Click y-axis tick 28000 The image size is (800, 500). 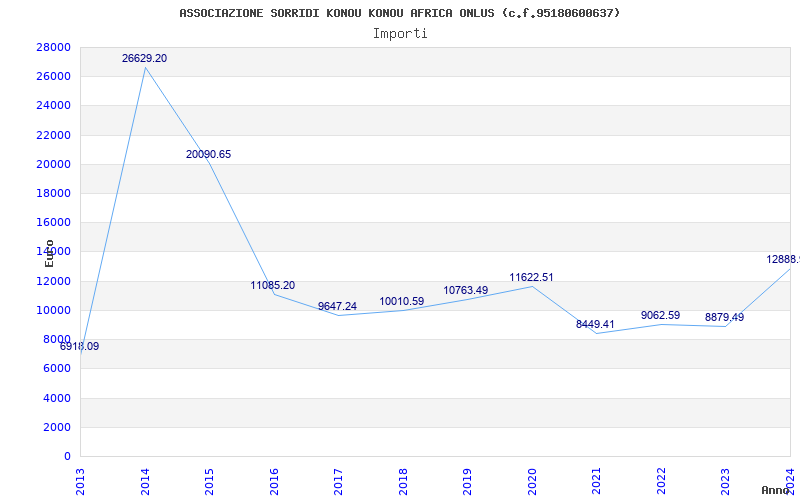tap(53, 47)
